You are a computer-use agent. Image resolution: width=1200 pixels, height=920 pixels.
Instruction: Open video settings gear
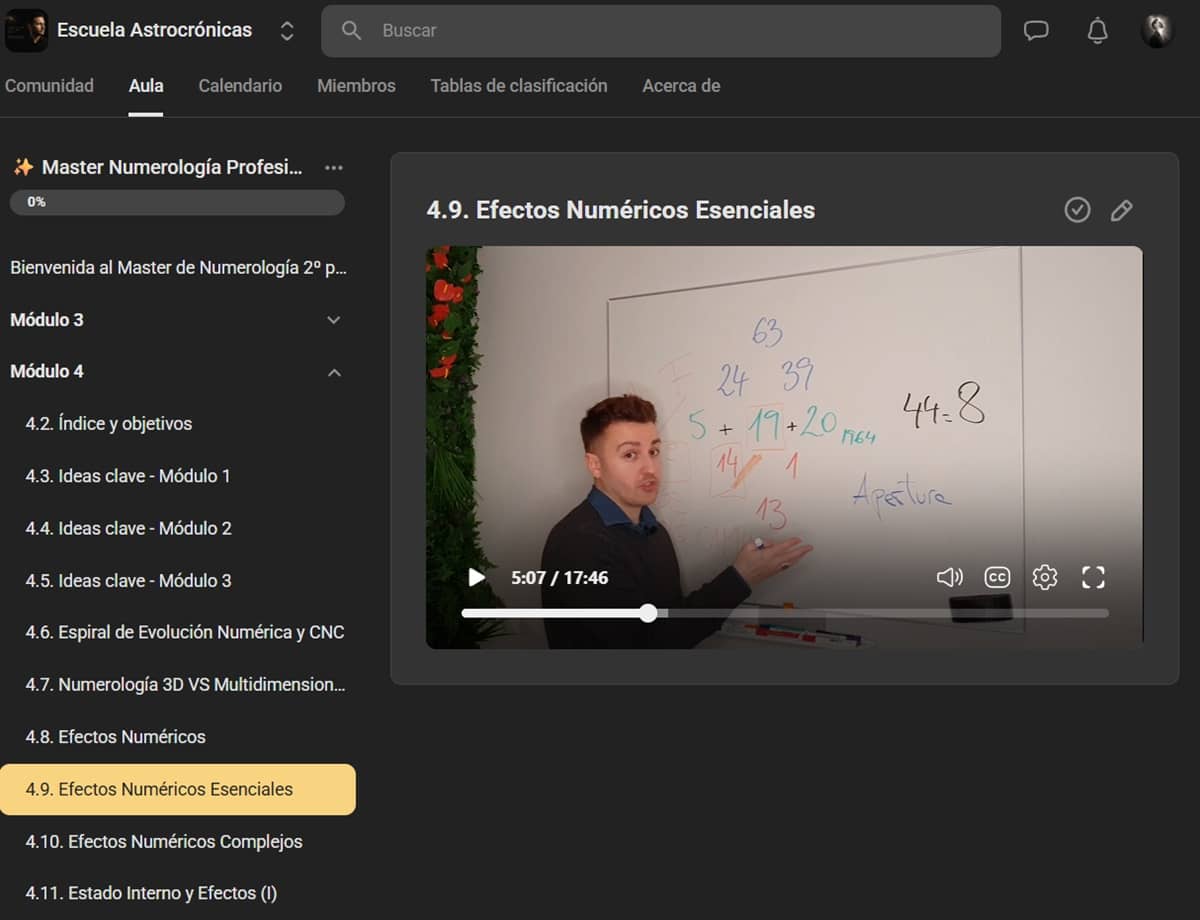click(1045, 577)
